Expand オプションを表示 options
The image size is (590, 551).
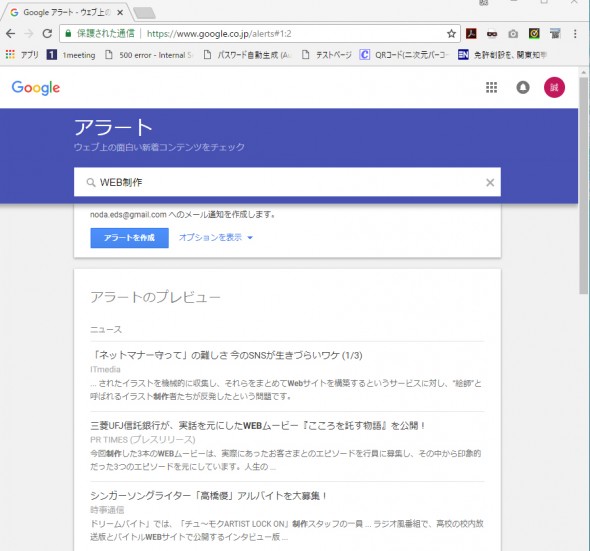pyautogui.click(x=216, y=237)
